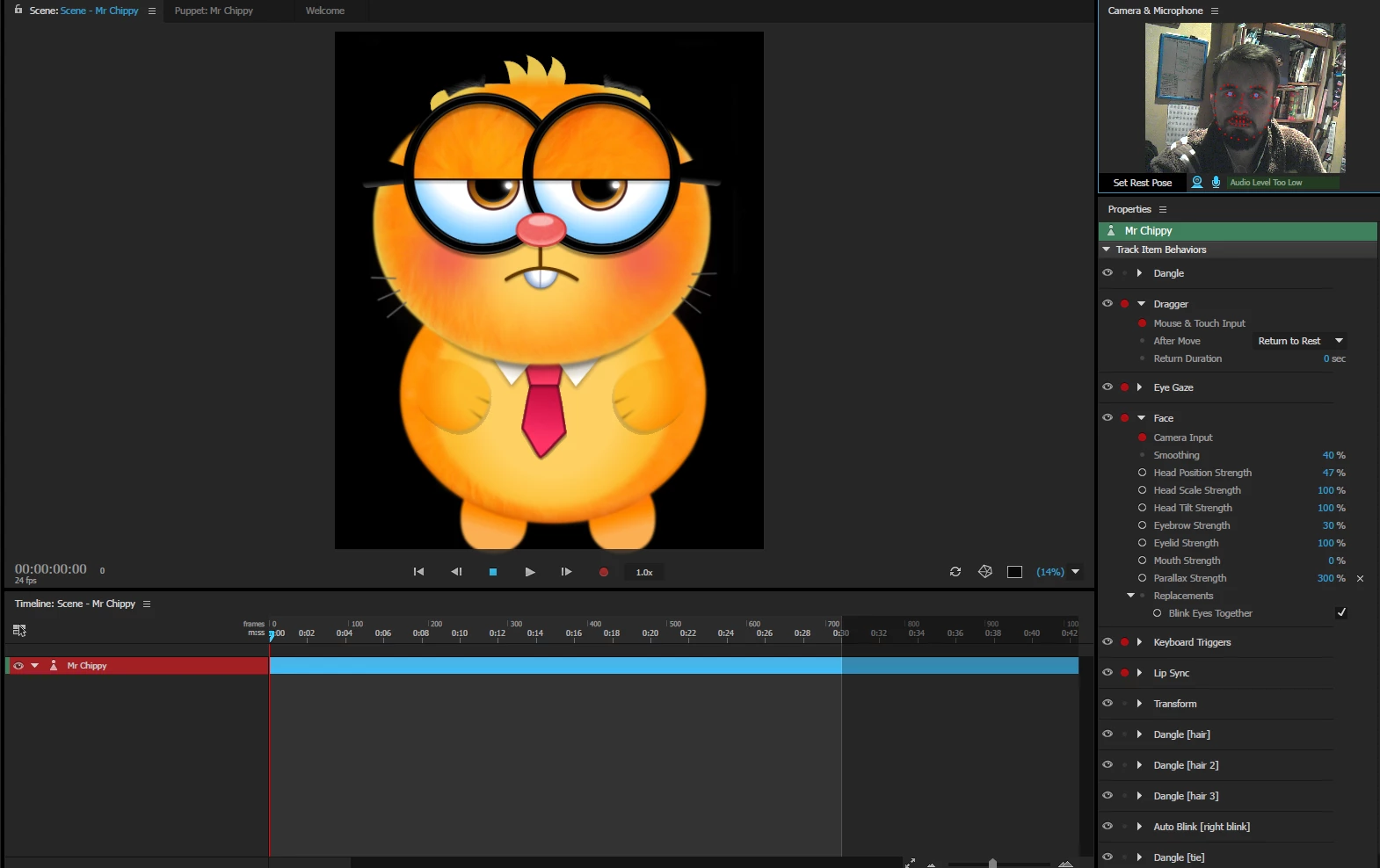
Task: Open the After Move Return to Rest dropdown
Action: 1300,341
